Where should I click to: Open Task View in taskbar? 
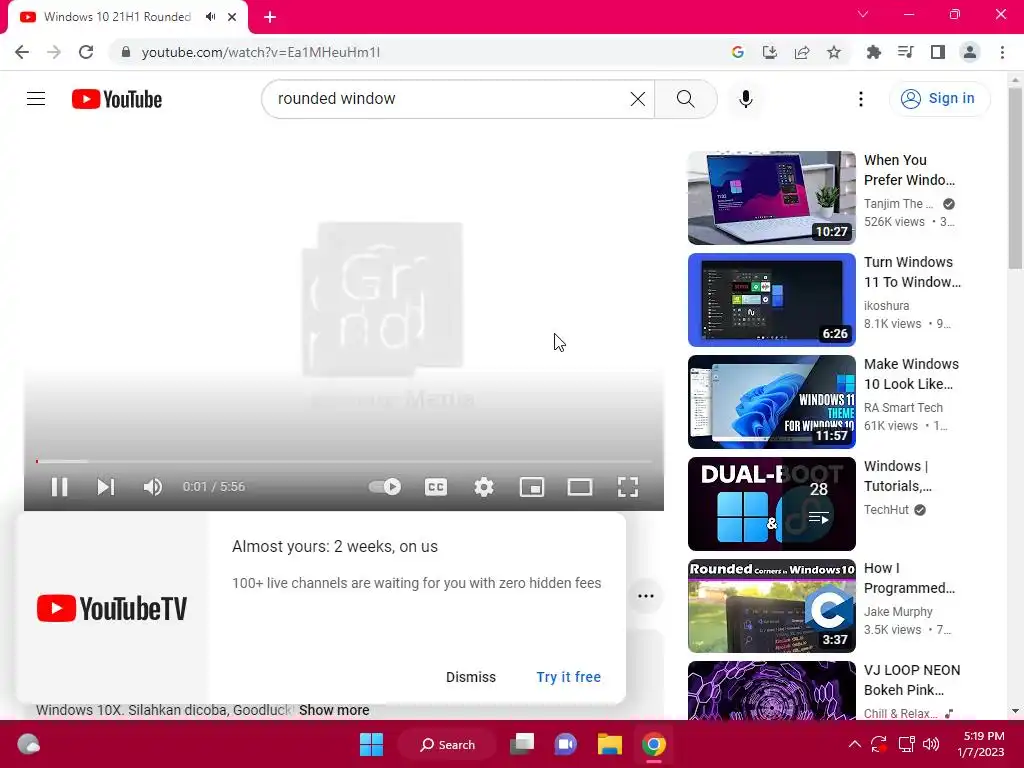522,744
